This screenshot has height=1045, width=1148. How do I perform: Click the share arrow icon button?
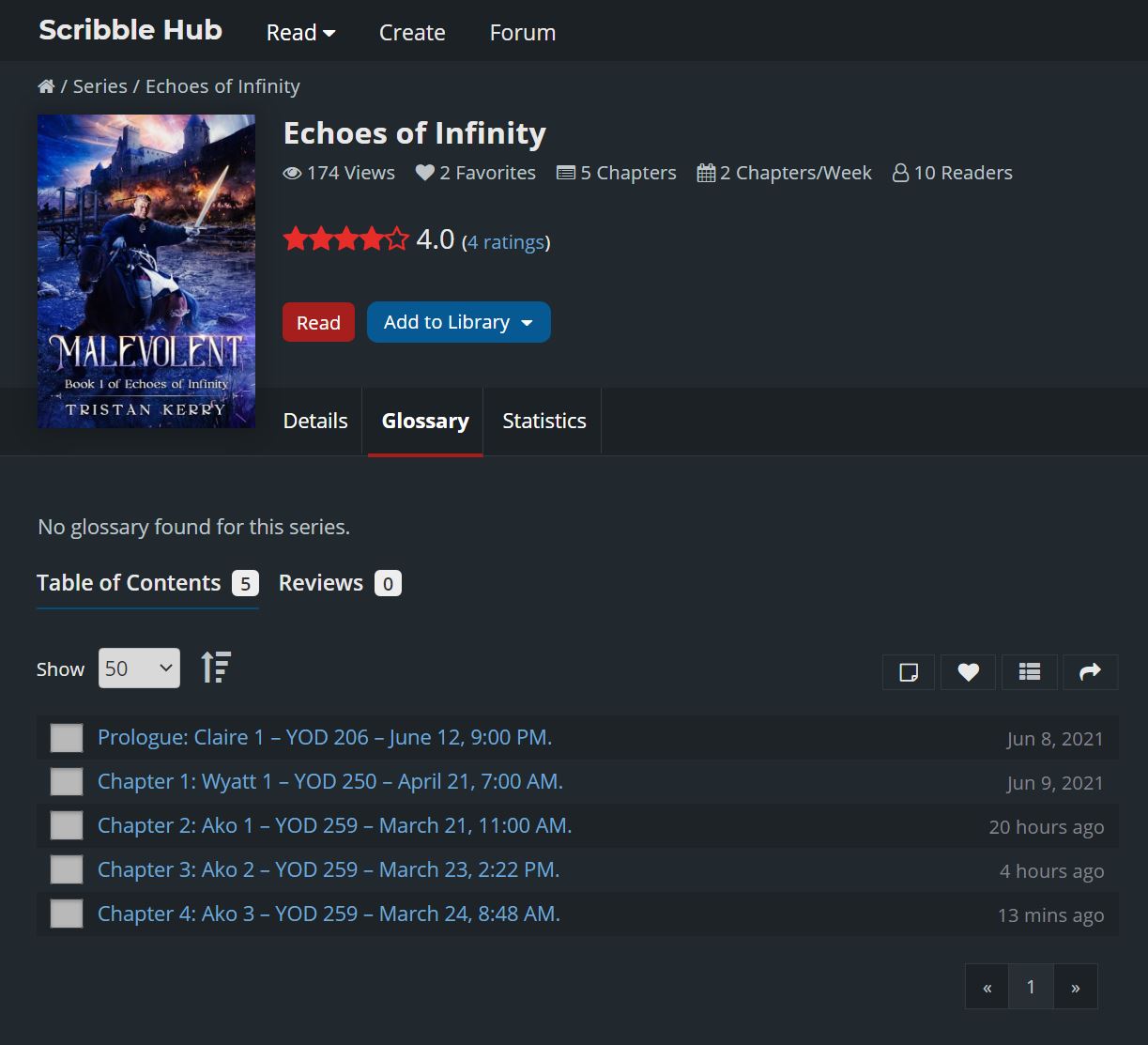(x=1090, y=672)
